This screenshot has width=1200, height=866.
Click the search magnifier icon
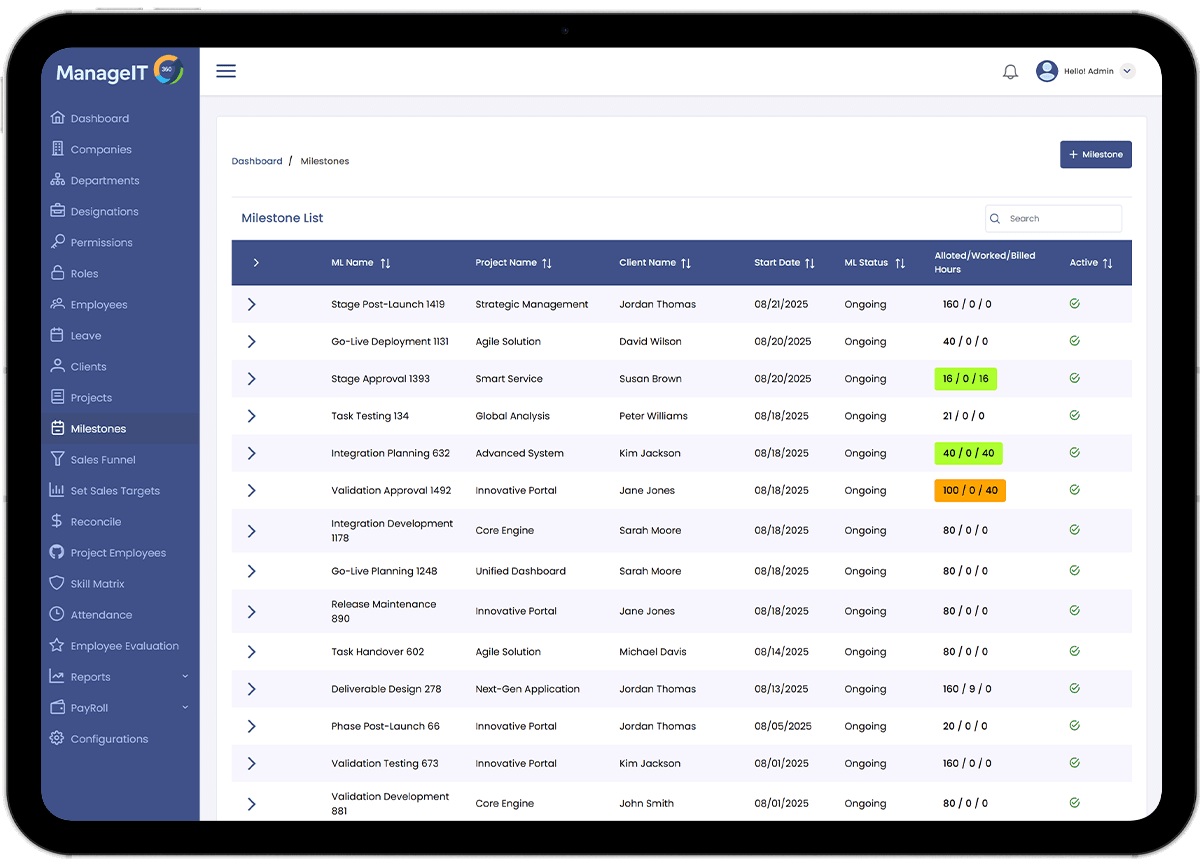pyautogui.click(x=995, y=218)
